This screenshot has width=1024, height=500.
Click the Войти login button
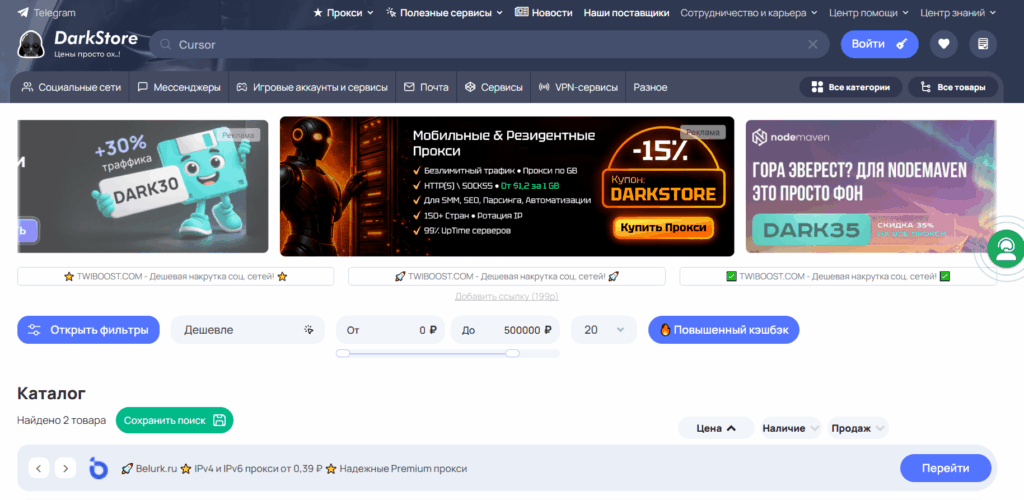pyautogui.click(x=879, y=44)
